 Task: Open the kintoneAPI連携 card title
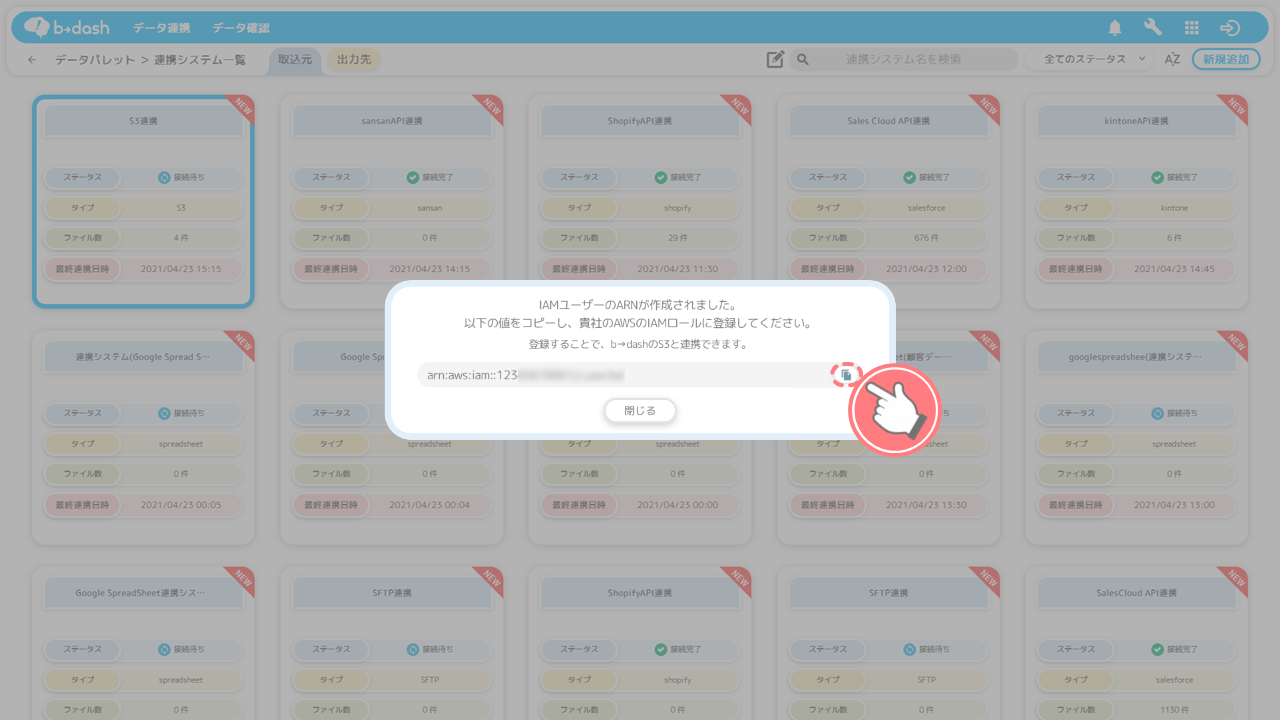point(1137,121)
